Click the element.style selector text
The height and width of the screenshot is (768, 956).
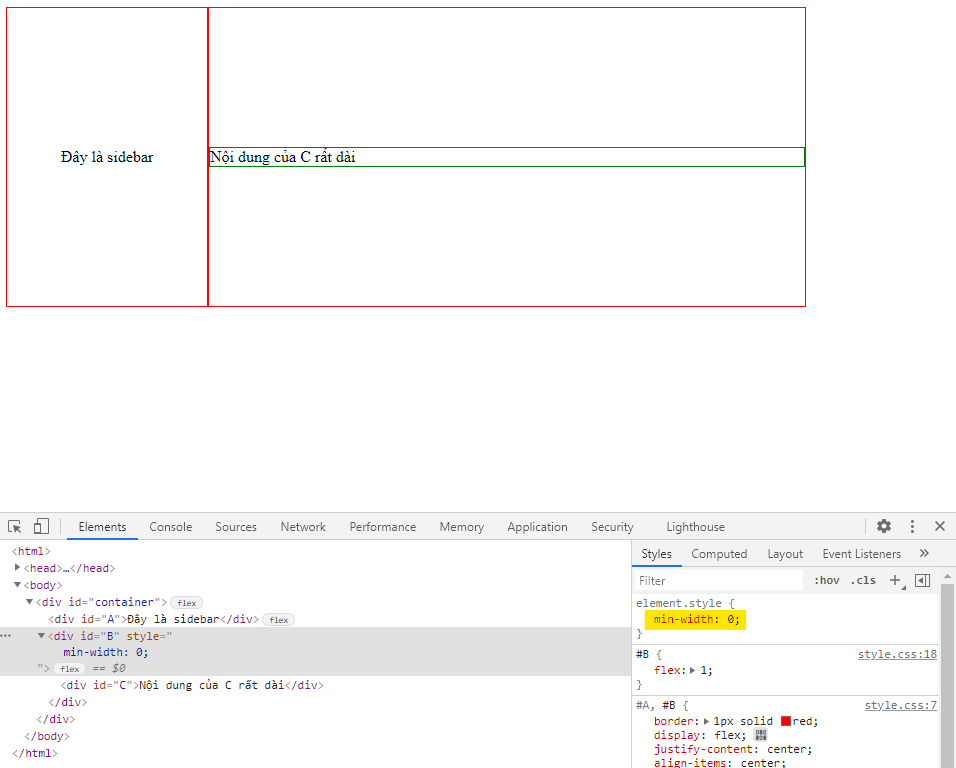click(679, 603)
